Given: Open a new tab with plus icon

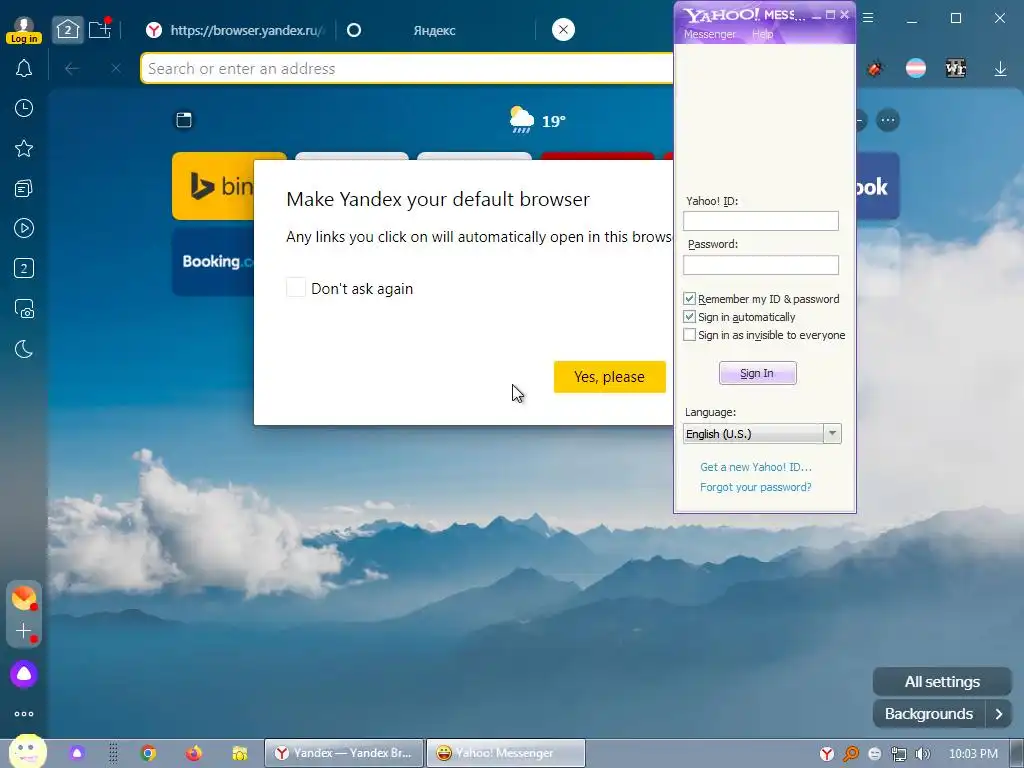Looking at the screenshot, I should click(100, 29).
